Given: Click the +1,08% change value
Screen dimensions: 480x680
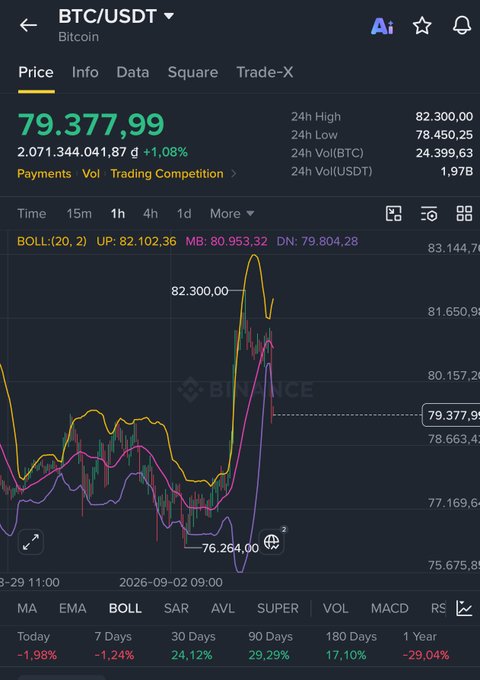Looking at the screenshot, I should point(165,152).
